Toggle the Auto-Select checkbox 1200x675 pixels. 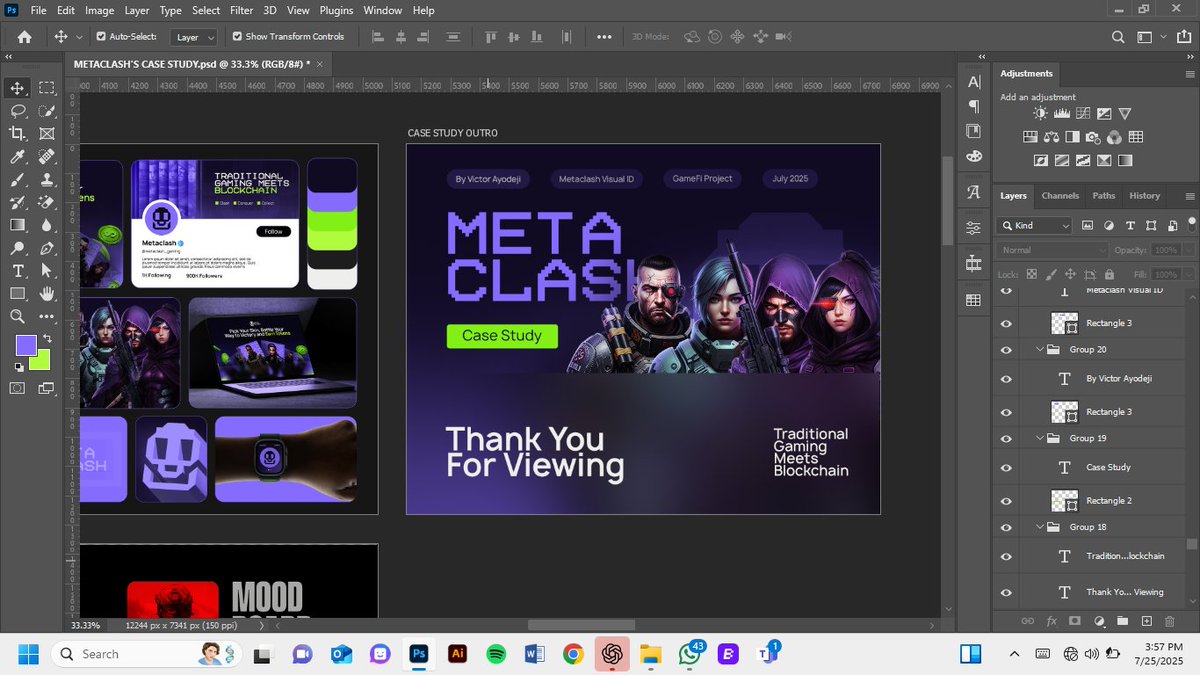(x=101, y=37)
